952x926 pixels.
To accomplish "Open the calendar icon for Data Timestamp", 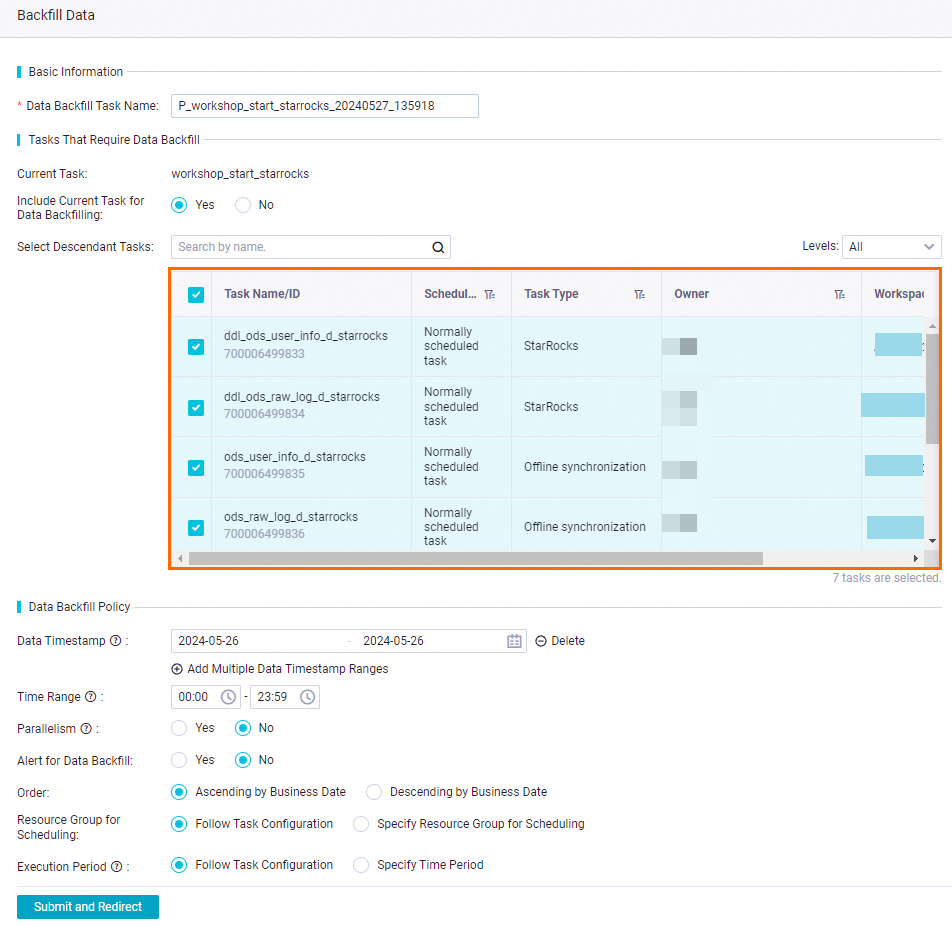I will click(514, 641).
